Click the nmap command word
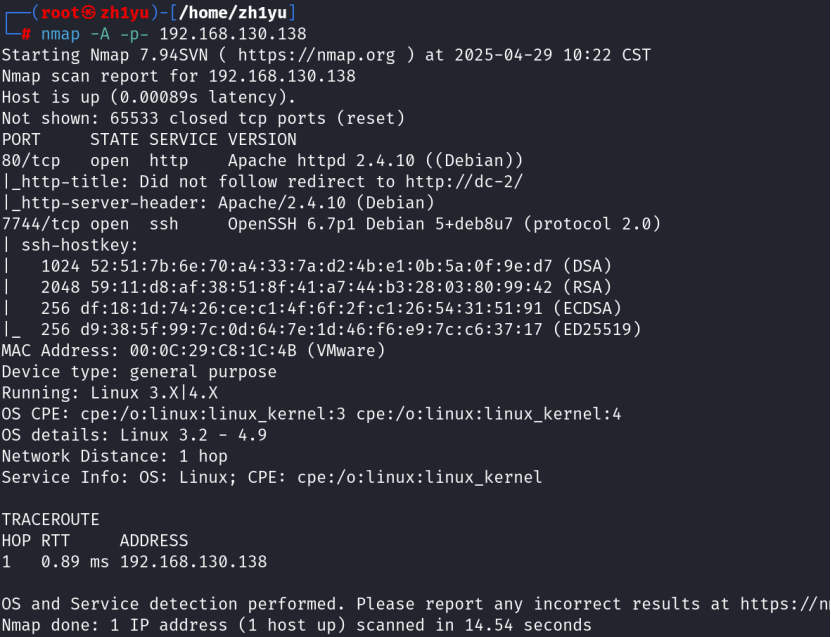This screenshot has height=637, width=831. [61, 33]
